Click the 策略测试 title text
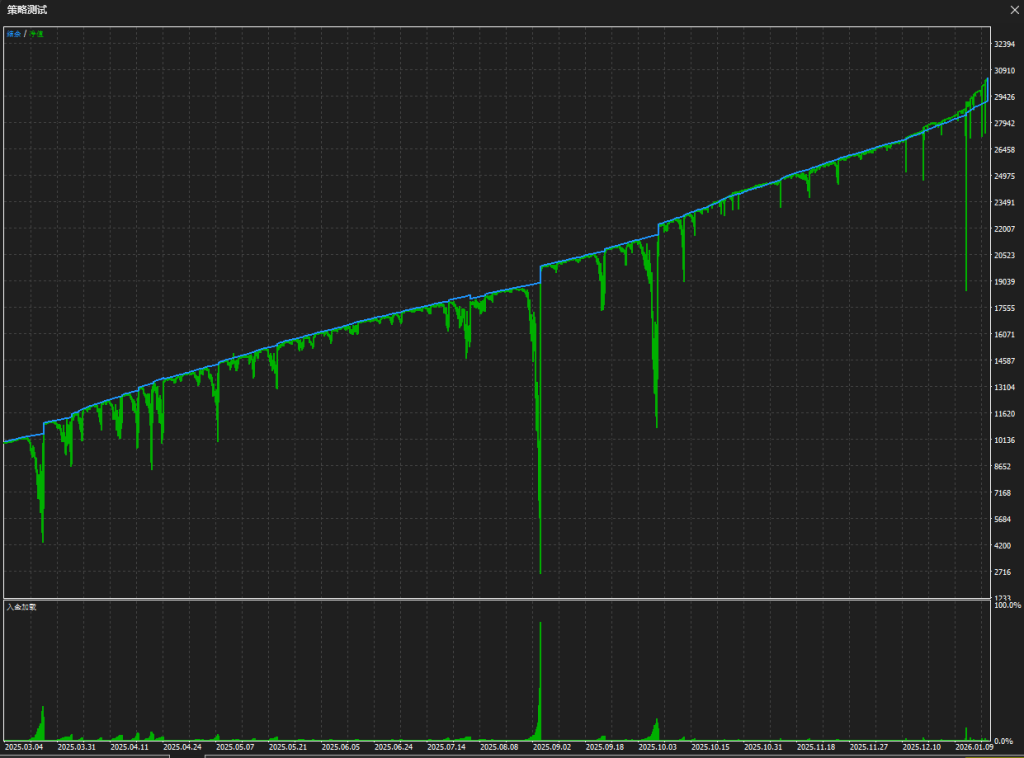 27,9
